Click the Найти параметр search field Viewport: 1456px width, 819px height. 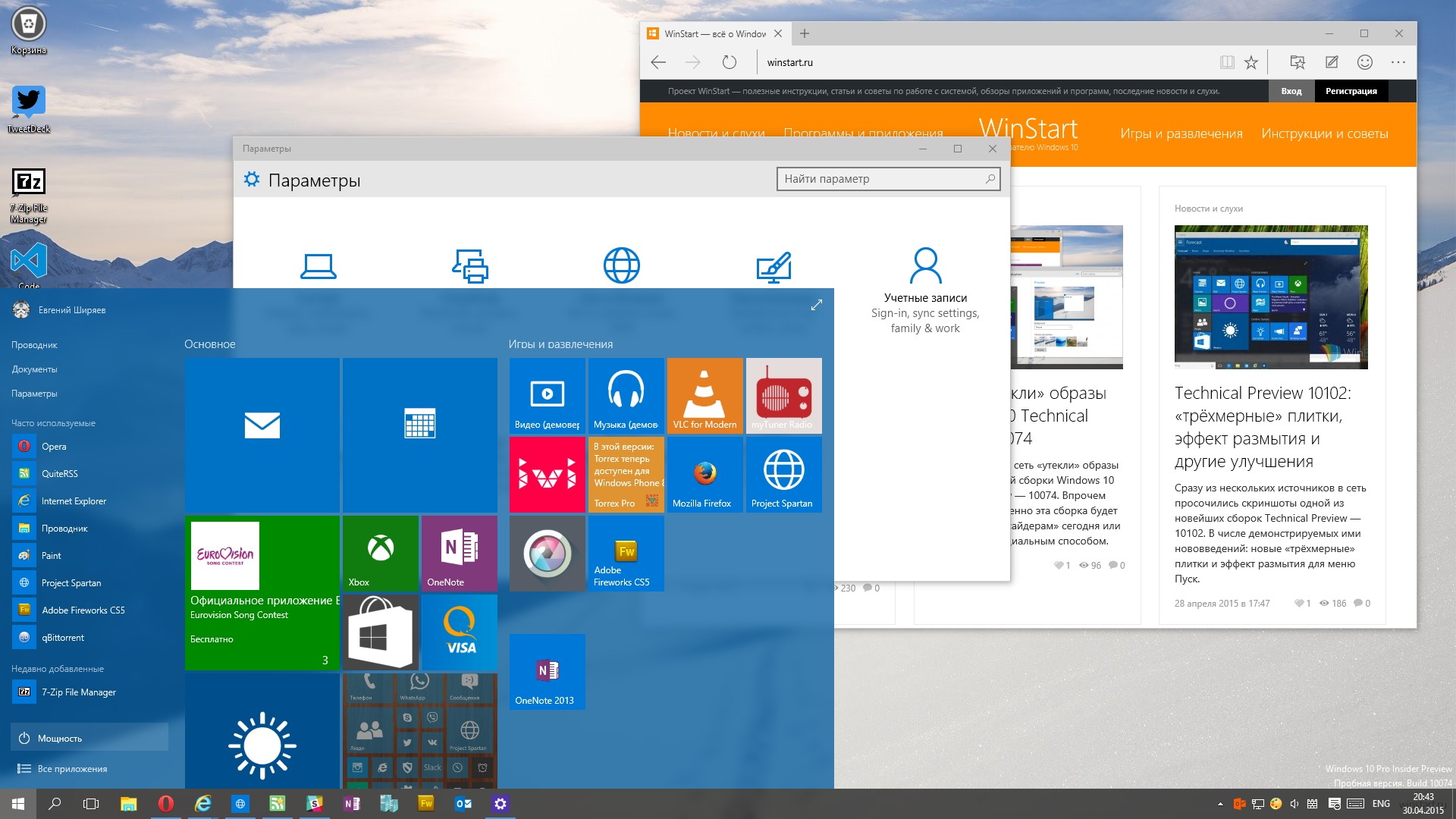click(x=889, y=179)
